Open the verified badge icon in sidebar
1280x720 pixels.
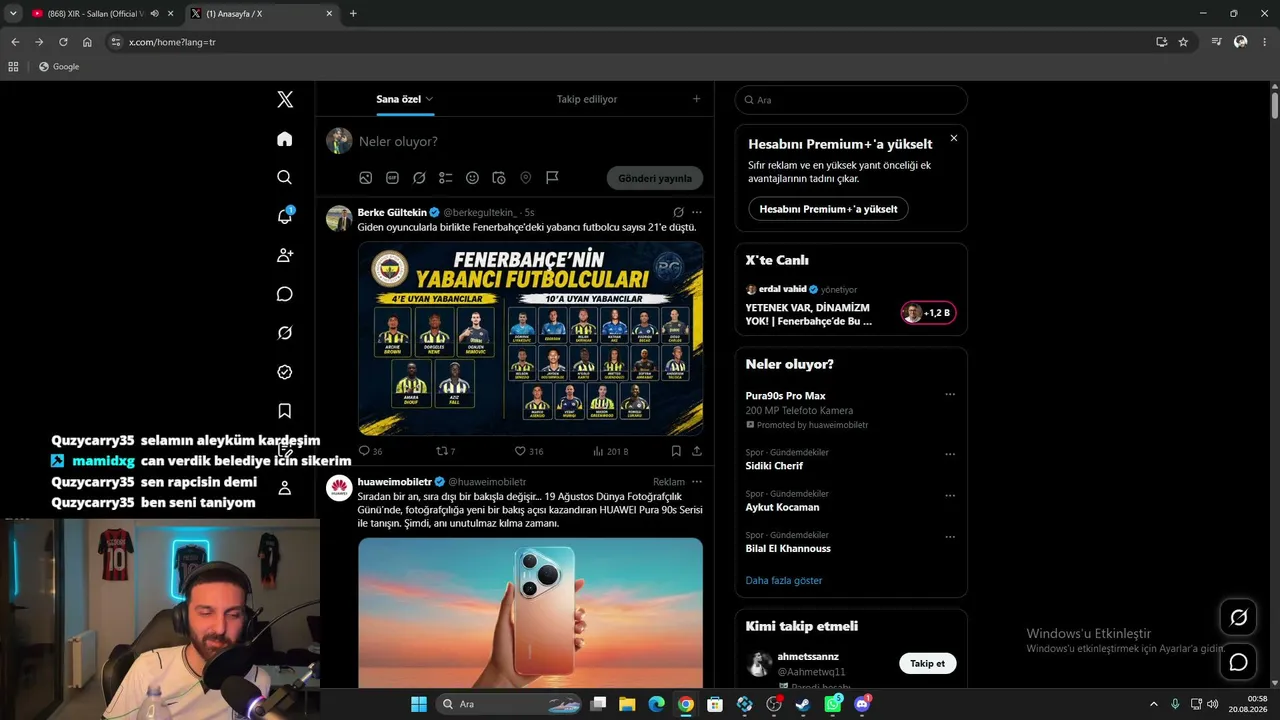pos(285,372)
